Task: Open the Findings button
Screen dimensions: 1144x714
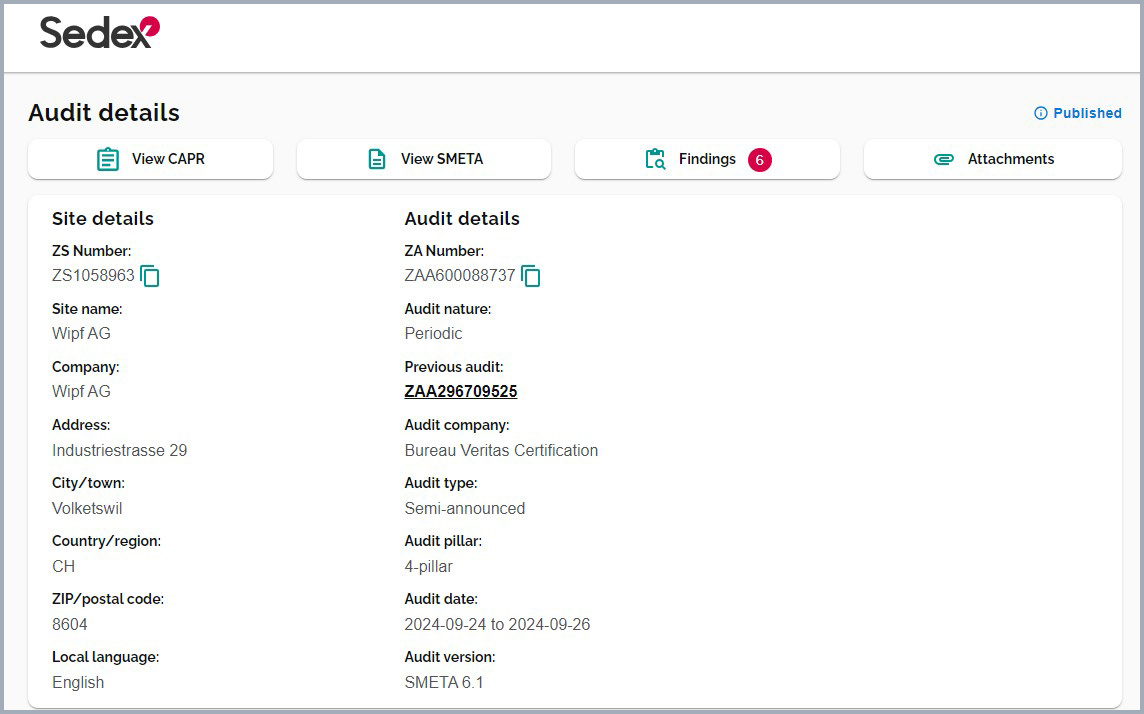Action: [x=707, y=159]
